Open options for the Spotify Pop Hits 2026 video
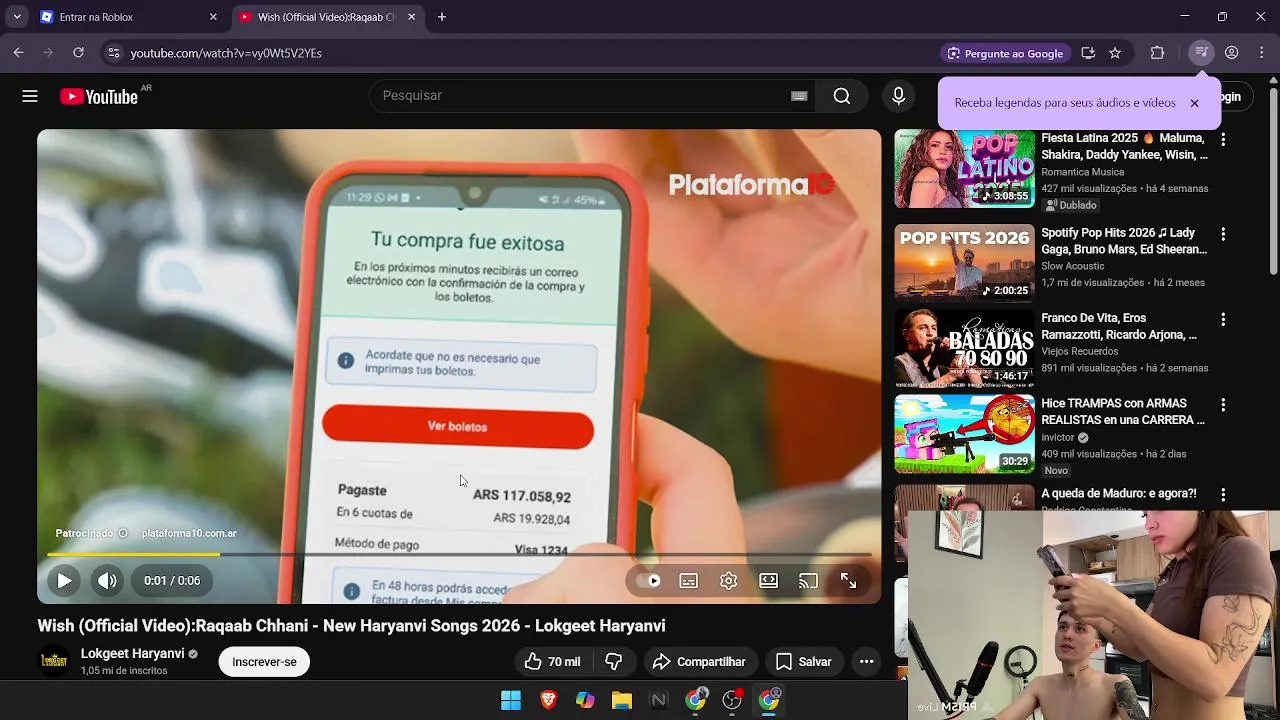The height and width of the screenshot is (720, 1280). (1223, 234)
